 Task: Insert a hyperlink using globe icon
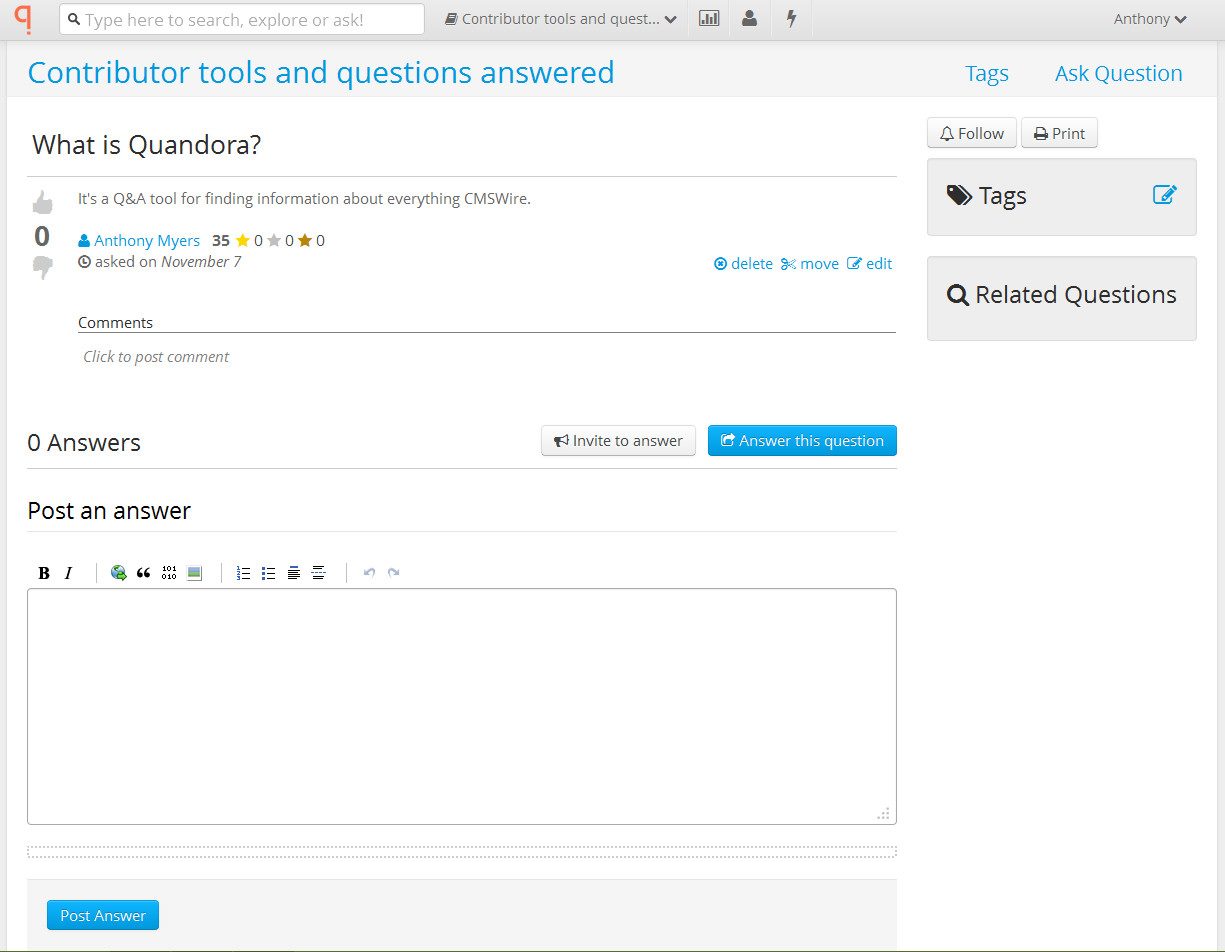(x=119, y=573)
